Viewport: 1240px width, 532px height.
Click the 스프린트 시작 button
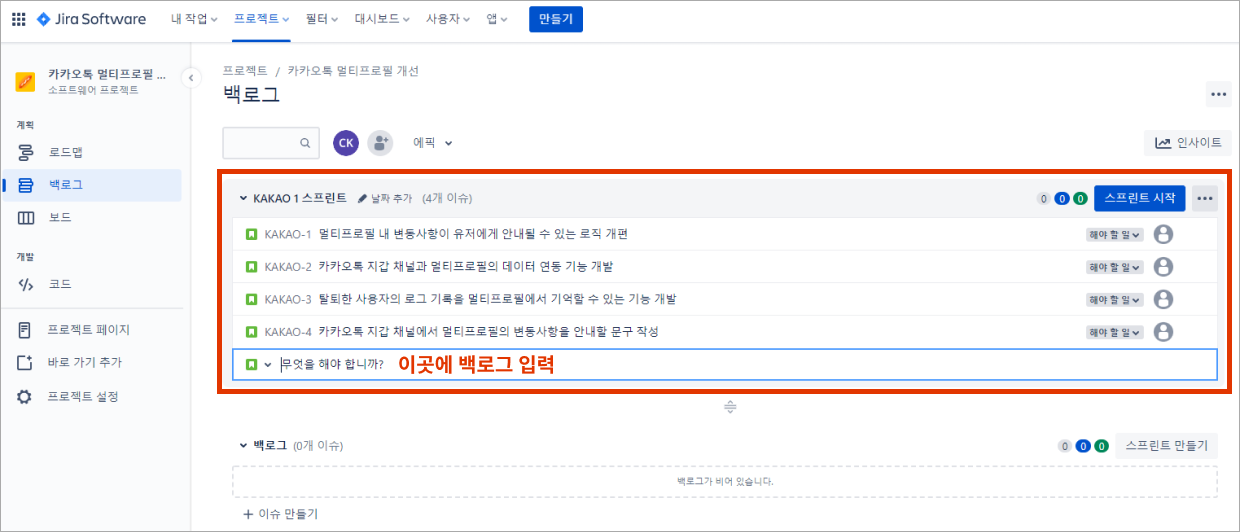pyautogui.click(x=1139, y=198)
